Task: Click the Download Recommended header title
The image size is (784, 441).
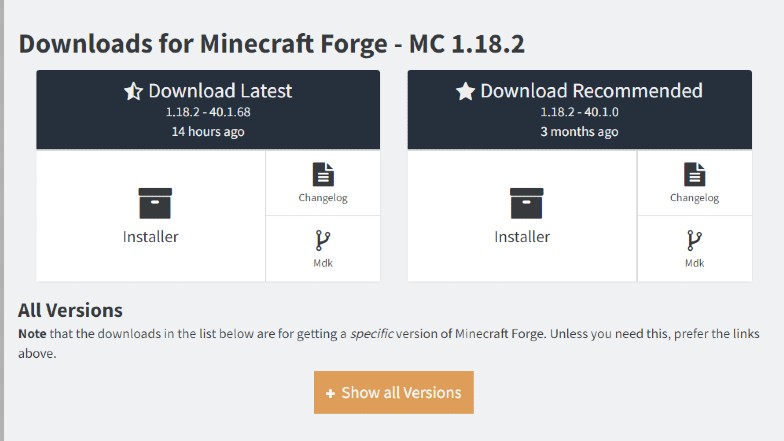Action: (592, 91)
